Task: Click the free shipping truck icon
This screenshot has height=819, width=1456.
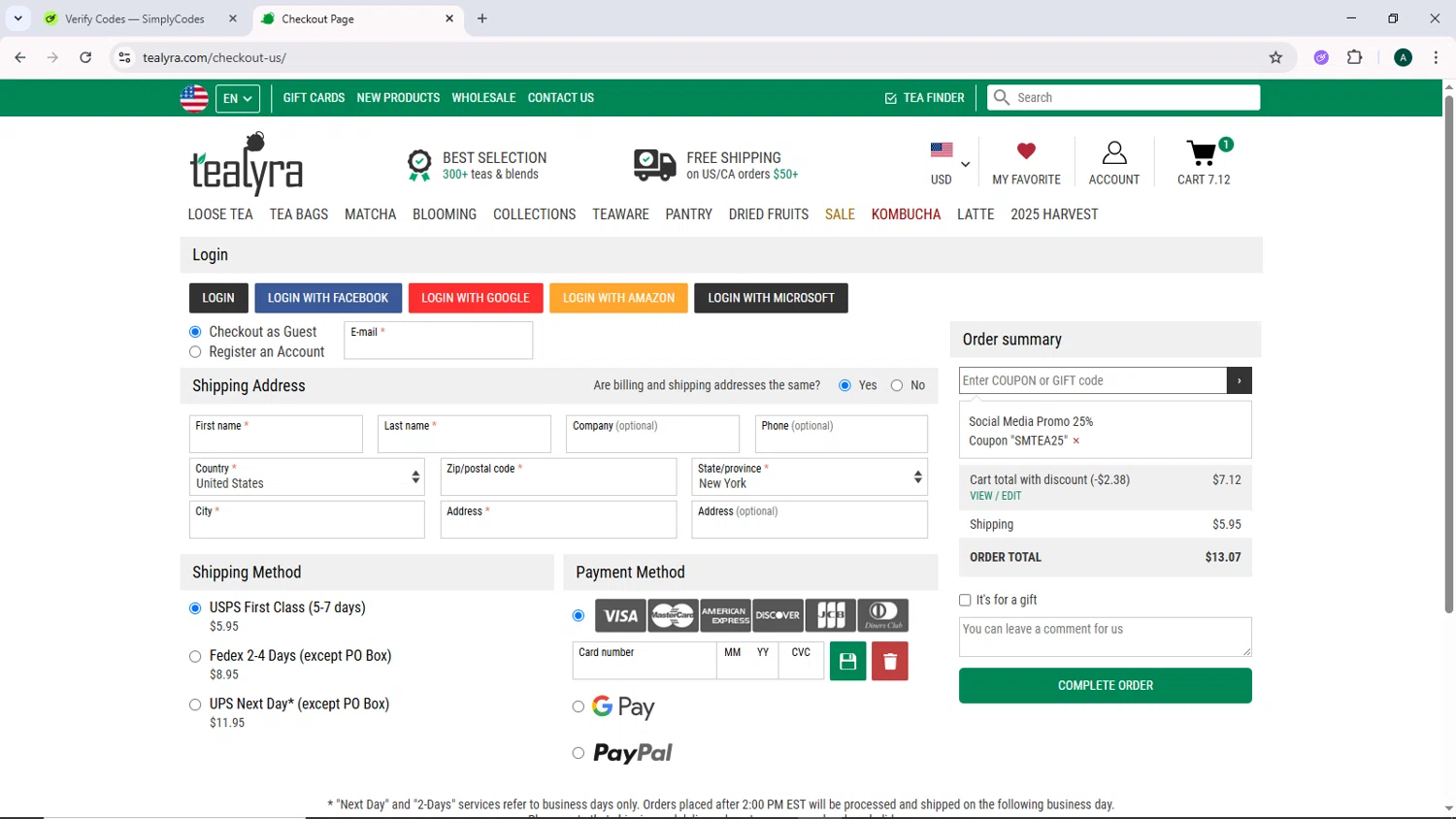Action: (654, 165)
